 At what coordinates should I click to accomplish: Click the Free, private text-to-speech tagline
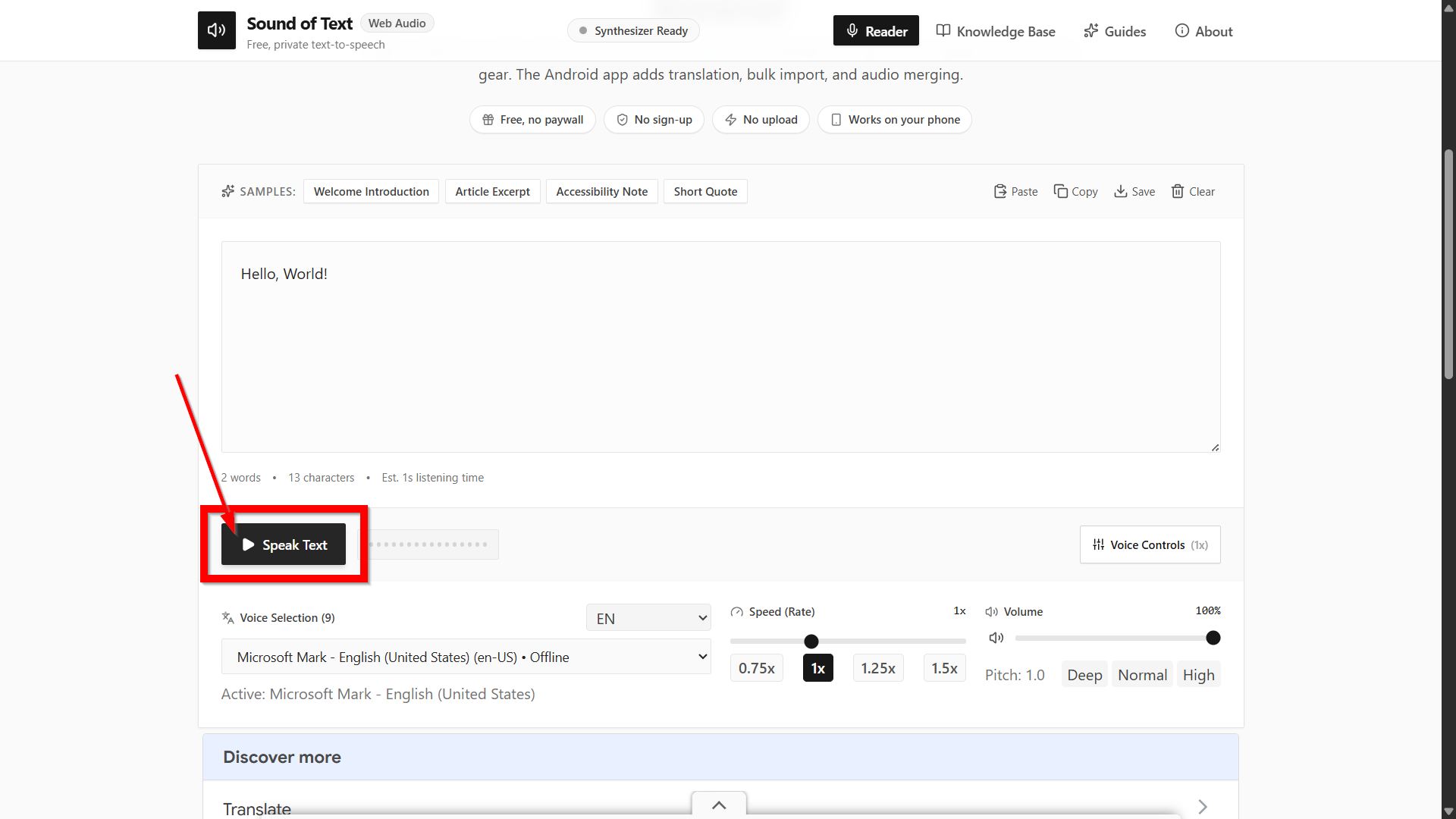click(315, 45)
